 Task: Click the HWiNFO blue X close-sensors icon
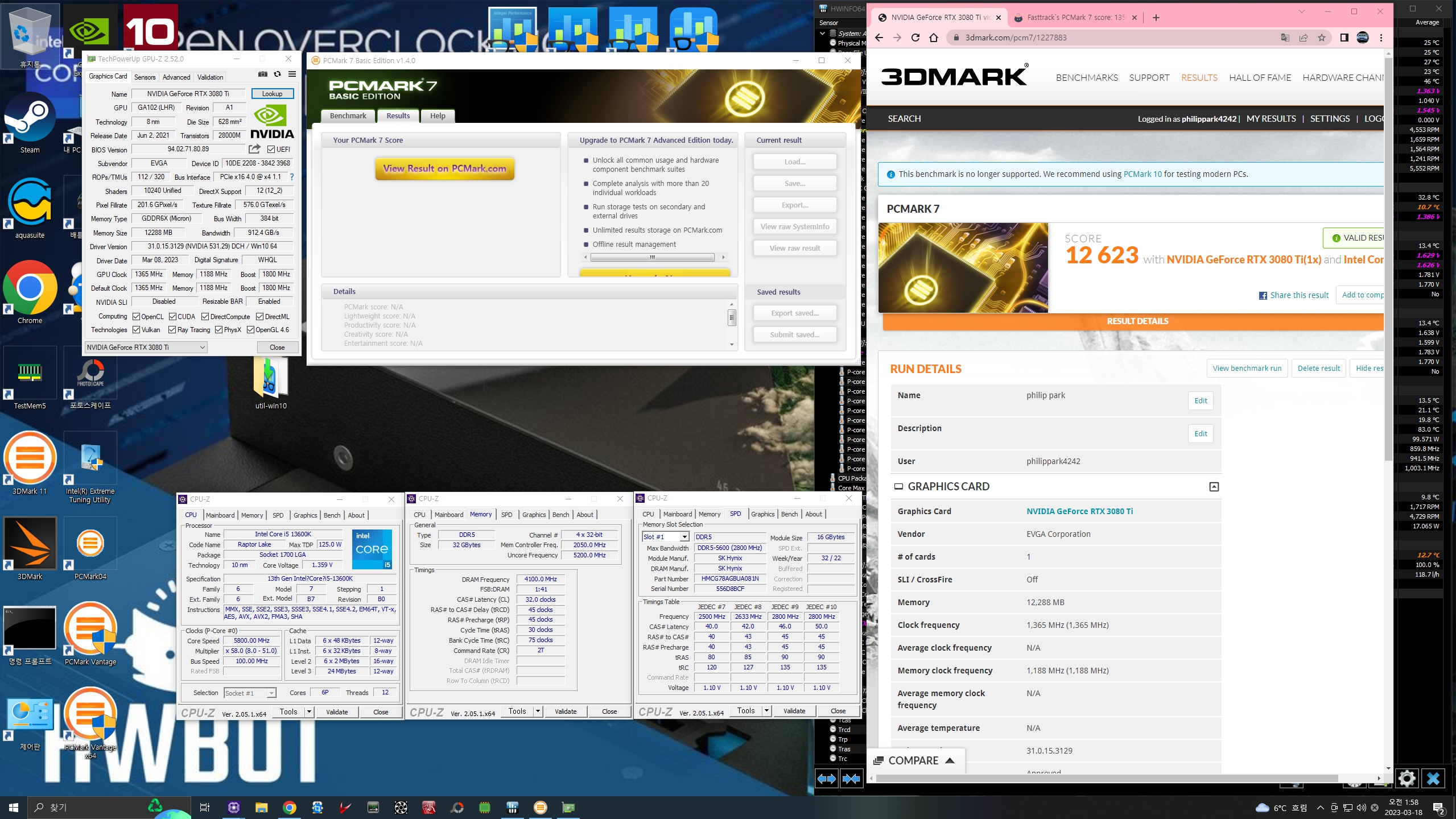1433,778
